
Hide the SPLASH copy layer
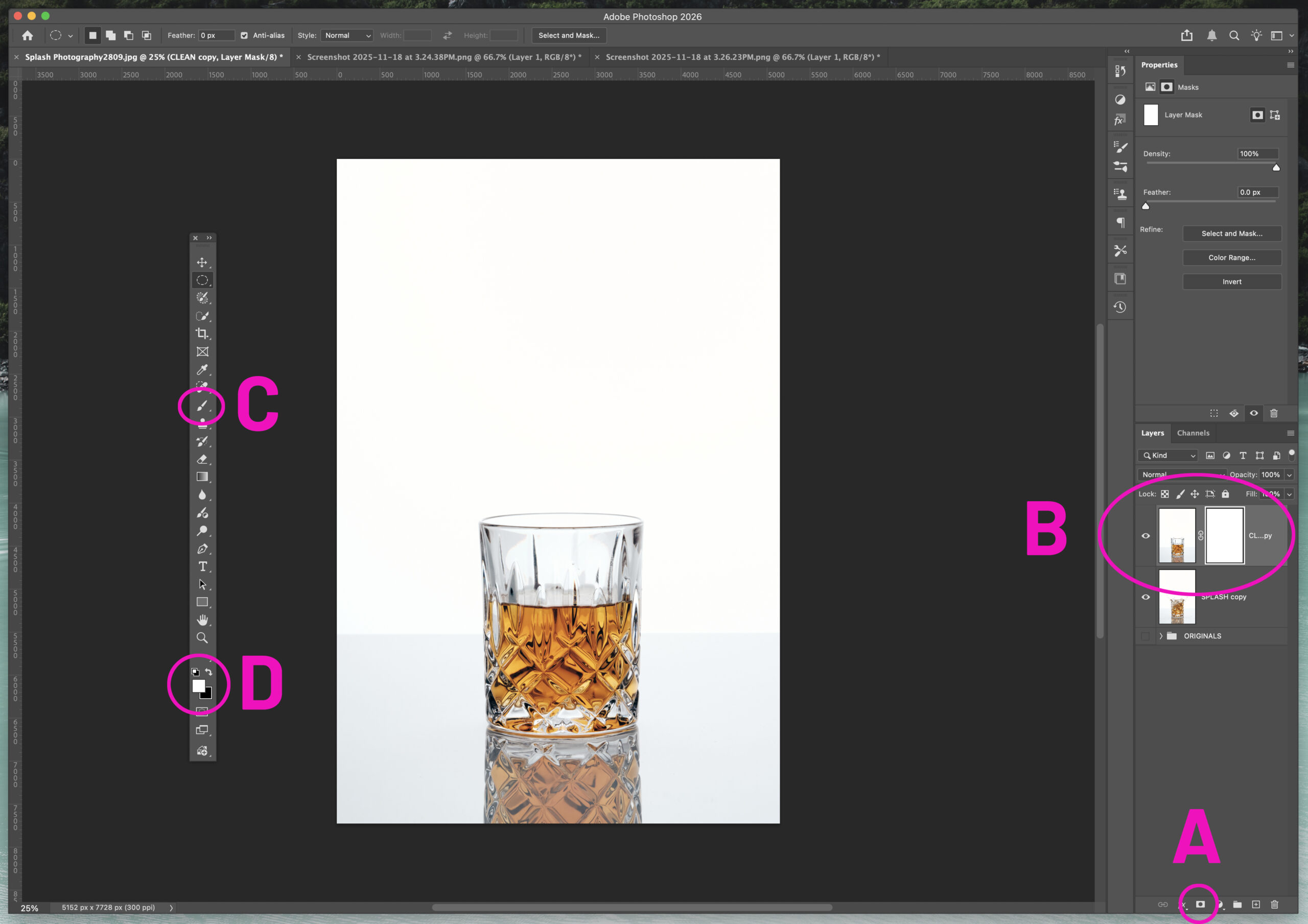point(1146,597)
